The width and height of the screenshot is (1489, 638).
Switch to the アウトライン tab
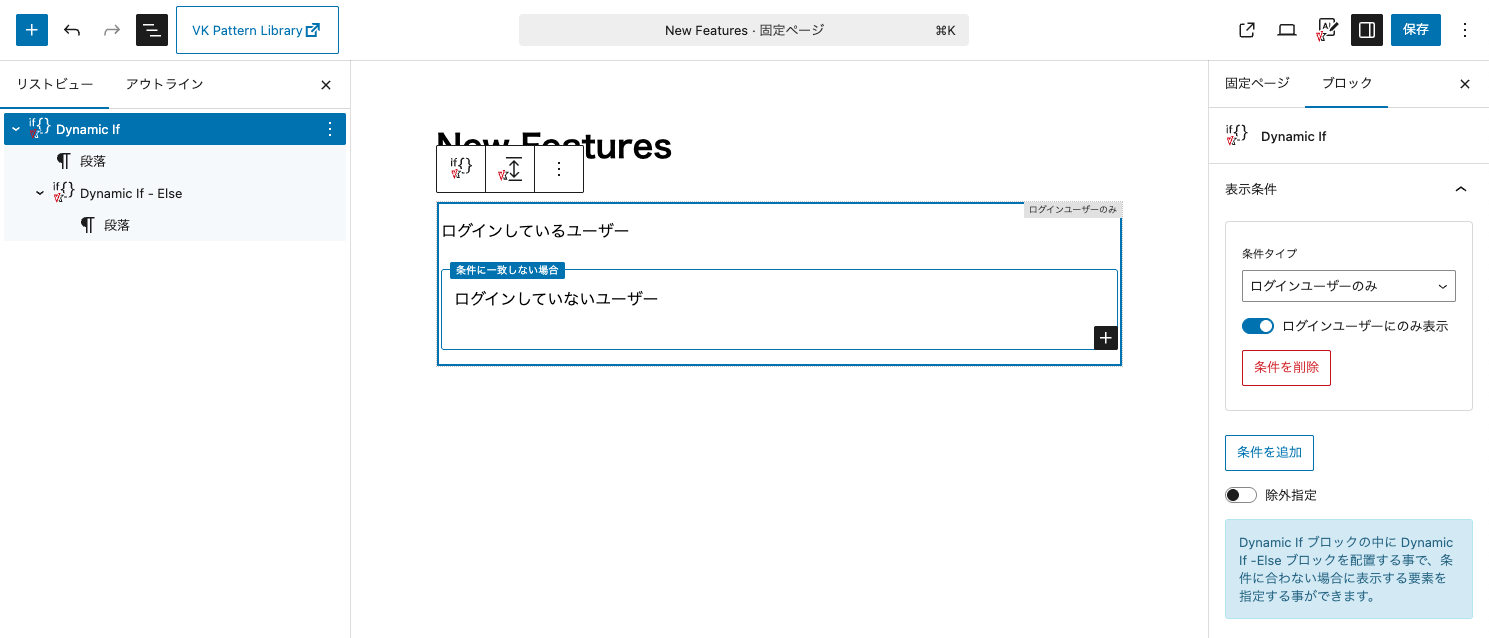(164, 84)
